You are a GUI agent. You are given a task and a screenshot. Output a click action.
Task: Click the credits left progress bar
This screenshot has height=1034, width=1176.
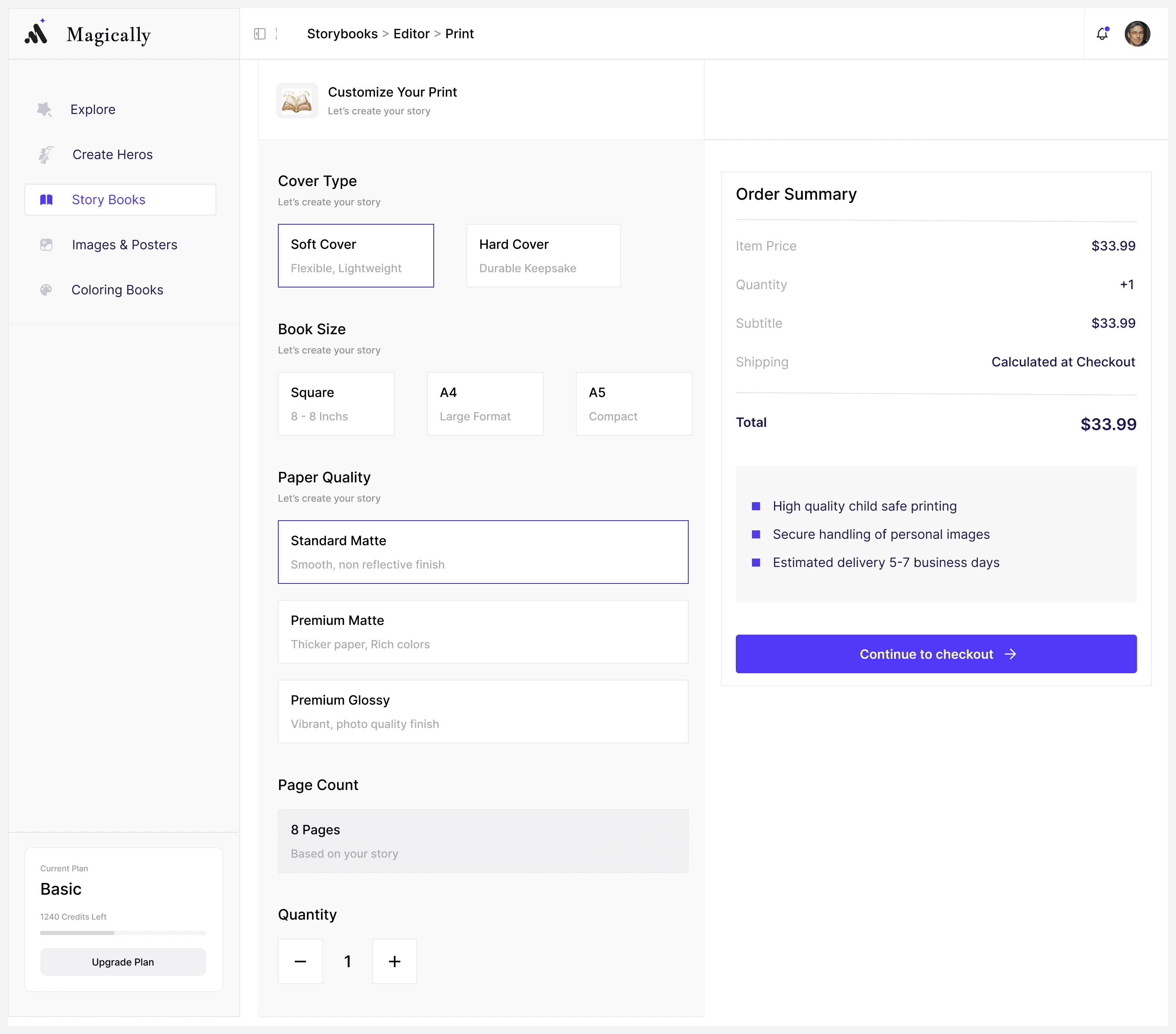(x=122, y=932)
